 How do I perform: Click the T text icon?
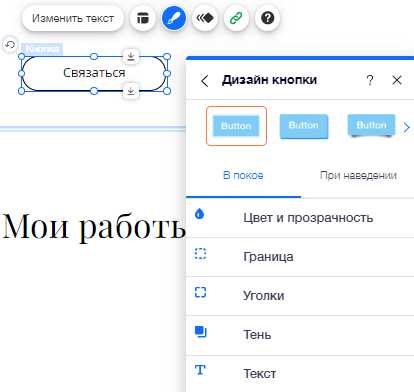tap(200, 370)
